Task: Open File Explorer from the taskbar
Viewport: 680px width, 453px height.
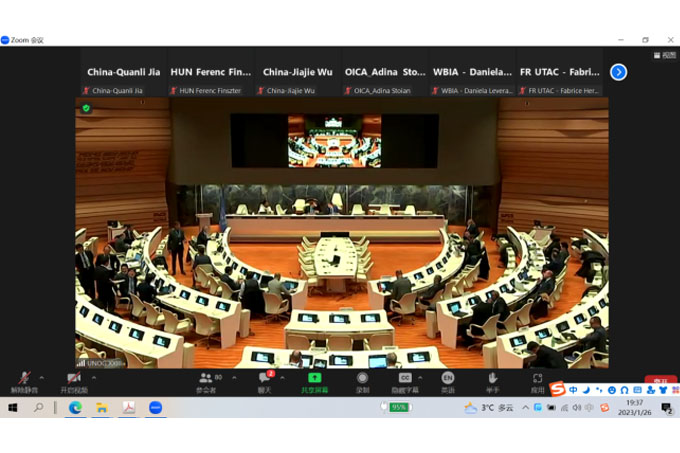Action: pos(102,407)
